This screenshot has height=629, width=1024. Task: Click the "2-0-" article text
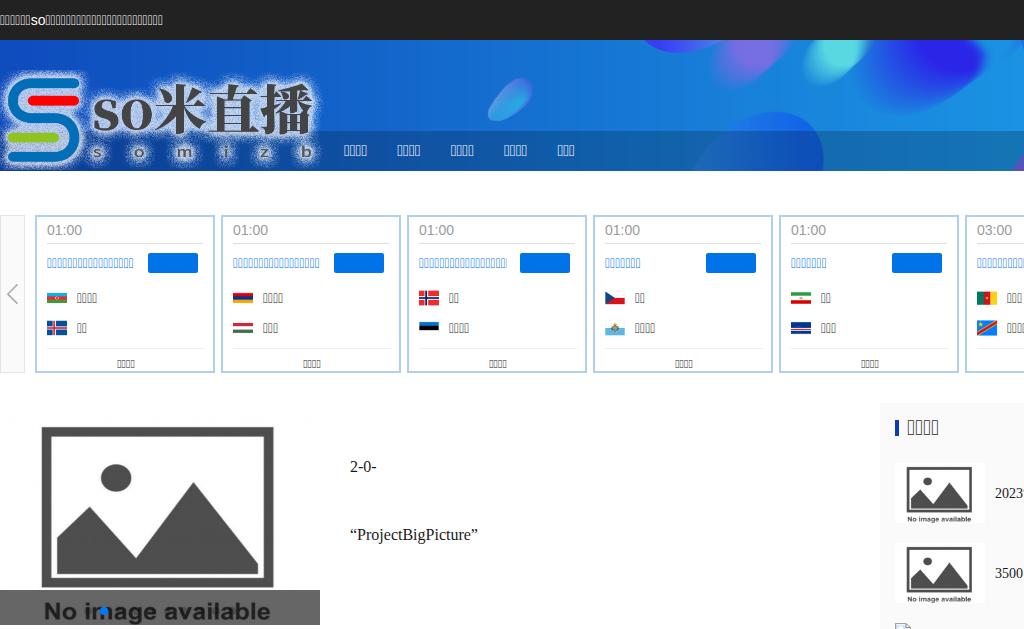[x=363, y=466]
